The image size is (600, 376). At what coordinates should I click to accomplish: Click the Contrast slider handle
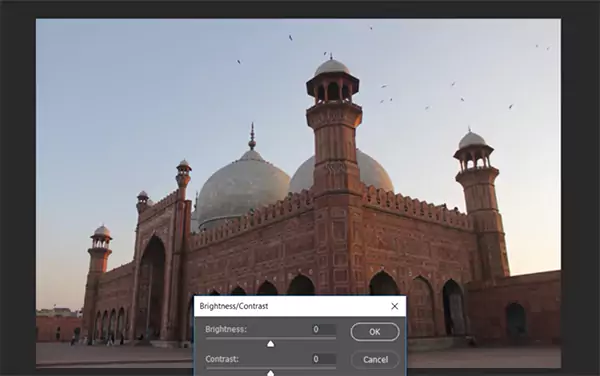pyautogui.click(x=271, y=373)
